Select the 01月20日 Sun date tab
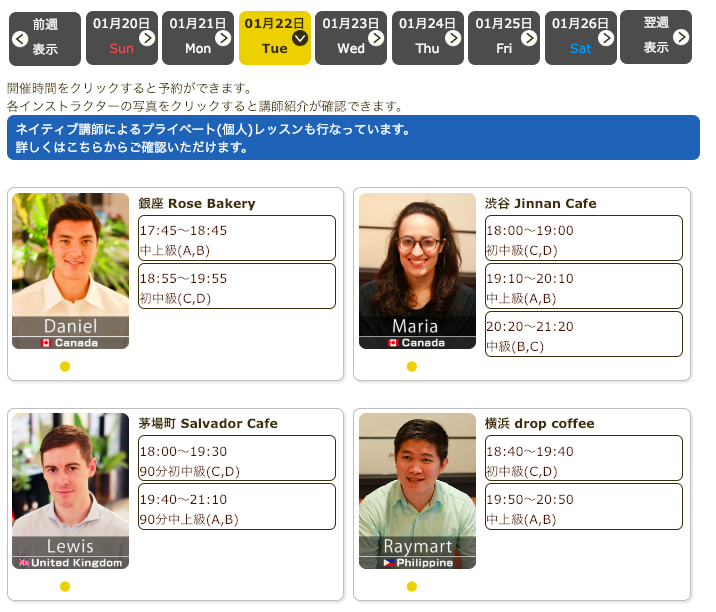This screenshot has width=716, height=612. (121, 38)
